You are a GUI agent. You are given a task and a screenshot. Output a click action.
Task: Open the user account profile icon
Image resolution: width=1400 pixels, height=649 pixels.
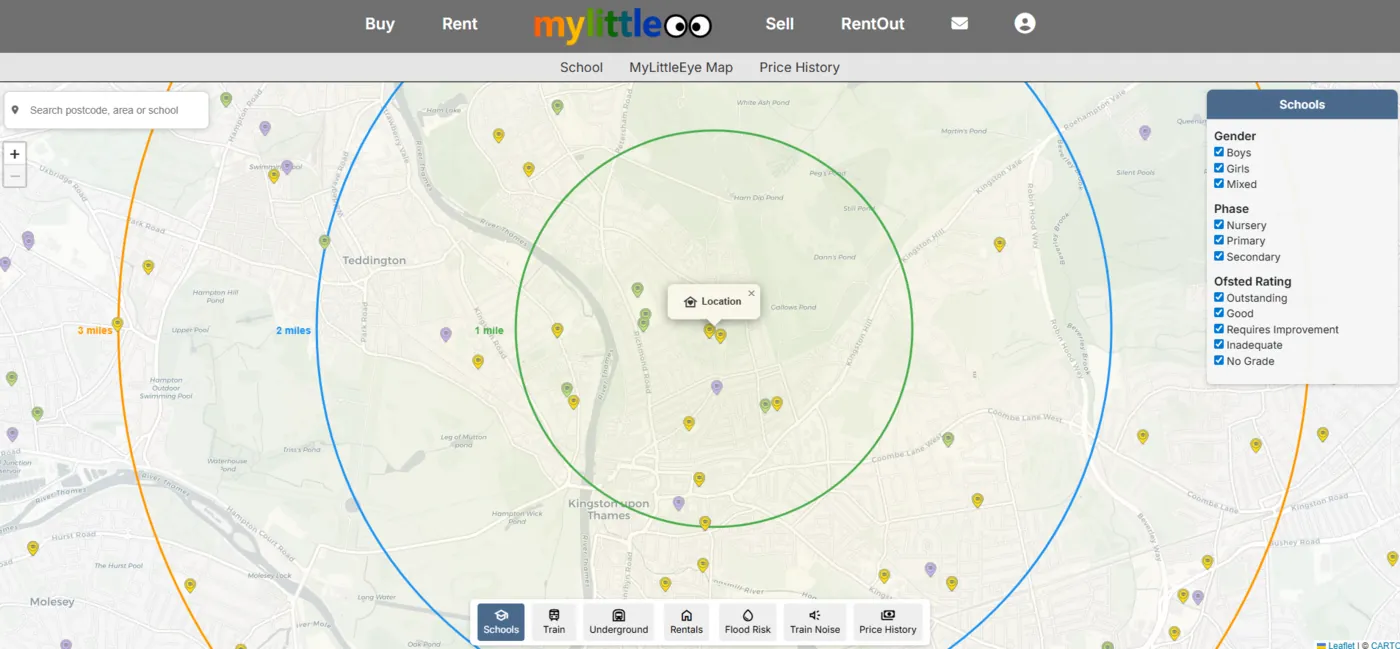[x=1024, y=24]
